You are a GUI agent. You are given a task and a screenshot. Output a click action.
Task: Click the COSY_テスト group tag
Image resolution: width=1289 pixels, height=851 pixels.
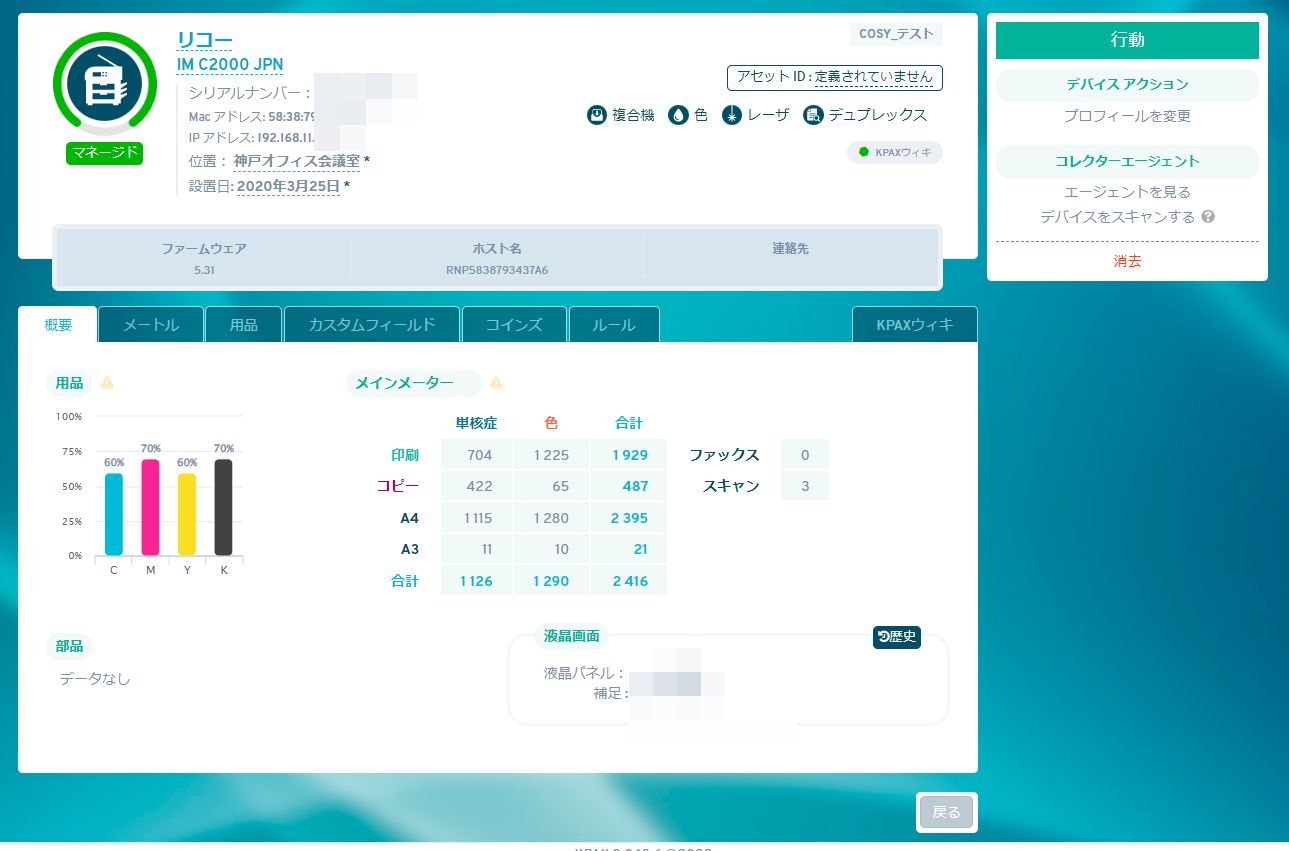coord(896,34)
